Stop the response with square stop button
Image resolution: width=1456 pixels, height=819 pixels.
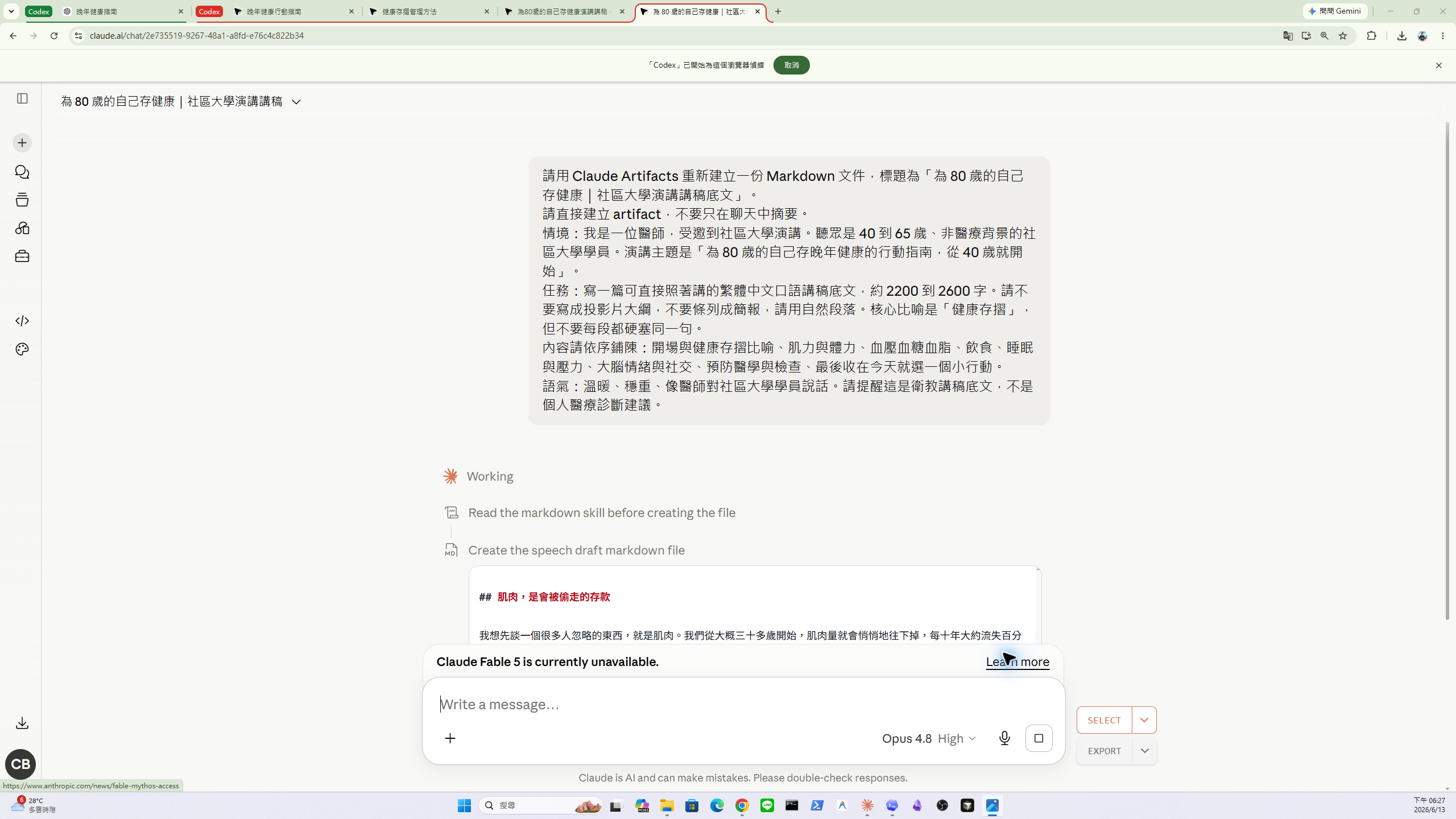click(x=1039, y=738)
